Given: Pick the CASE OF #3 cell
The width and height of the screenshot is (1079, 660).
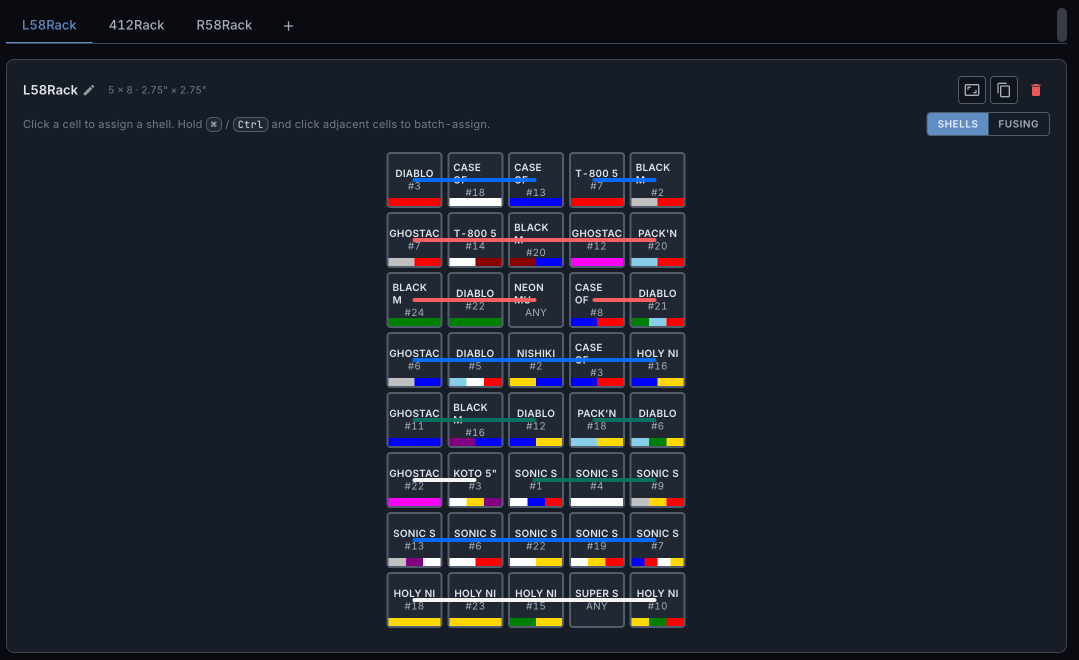Looking at the screenshot, I should [x=597, y=360].
